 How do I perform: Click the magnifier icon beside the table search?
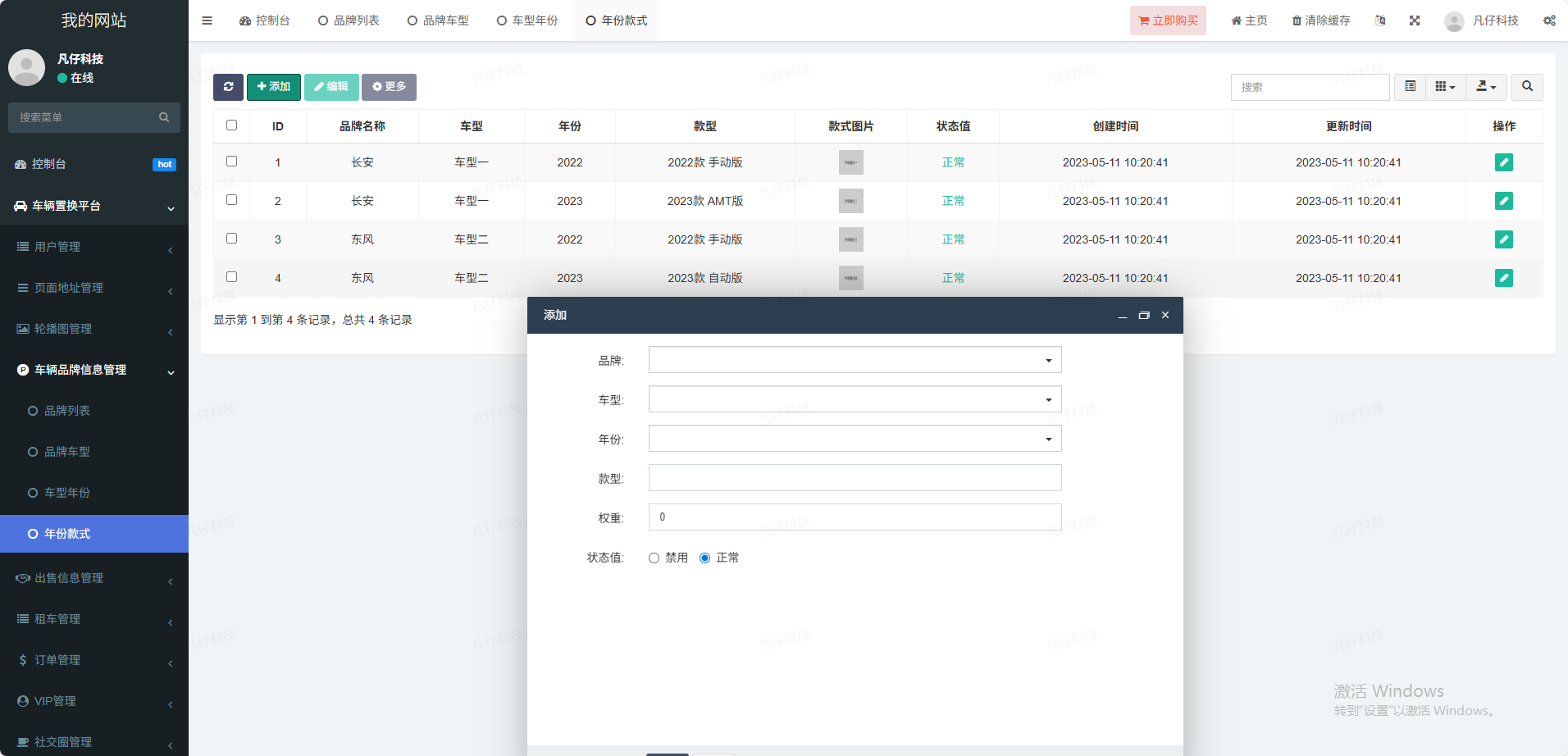[1527, 87]
